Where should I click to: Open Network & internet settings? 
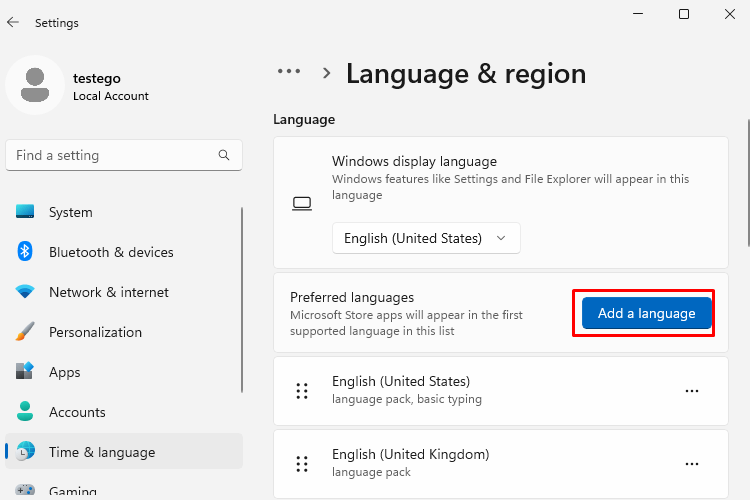point(124,292)
